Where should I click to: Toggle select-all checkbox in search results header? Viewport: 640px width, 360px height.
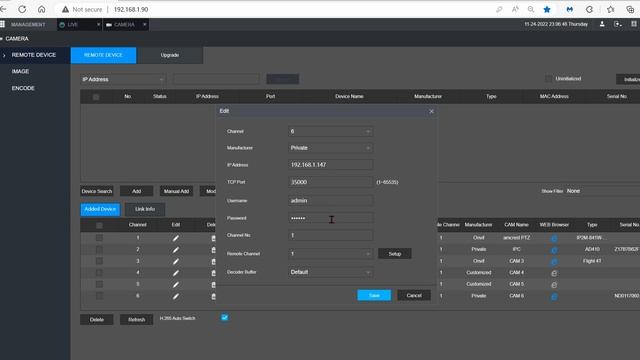(96, 97)
